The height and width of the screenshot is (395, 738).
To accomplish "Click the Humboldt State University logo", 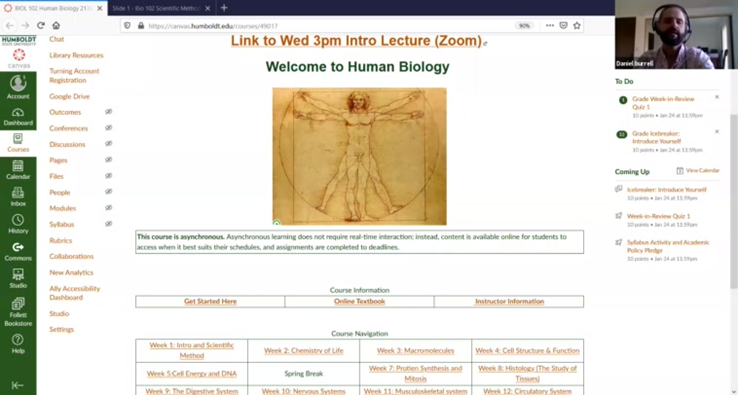I will [x=18, y=41].
